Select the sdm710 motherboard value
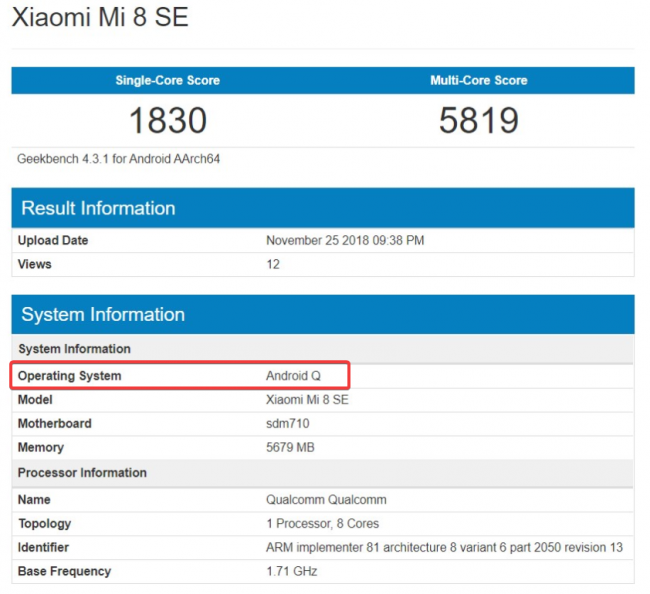Screen dimensions: 650x594 tap(288, 424)
